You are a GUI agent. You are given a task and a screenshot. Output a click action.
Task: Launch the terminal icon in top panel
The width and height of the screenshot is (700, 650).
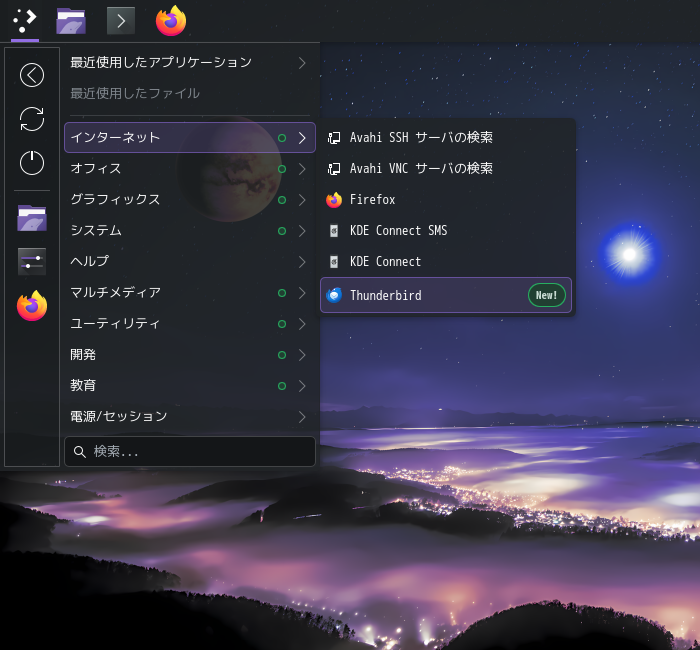[121, 21]
